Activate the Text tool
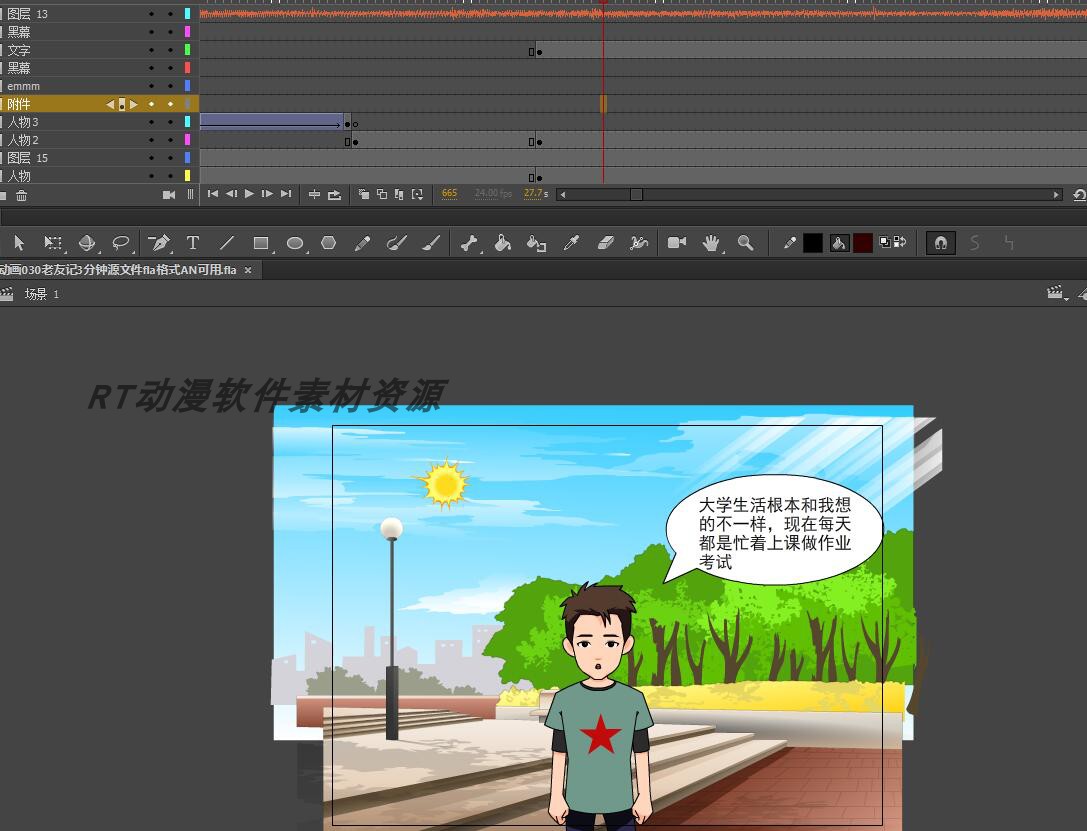This screenshot has height=831, width=1087. point(191,243)
